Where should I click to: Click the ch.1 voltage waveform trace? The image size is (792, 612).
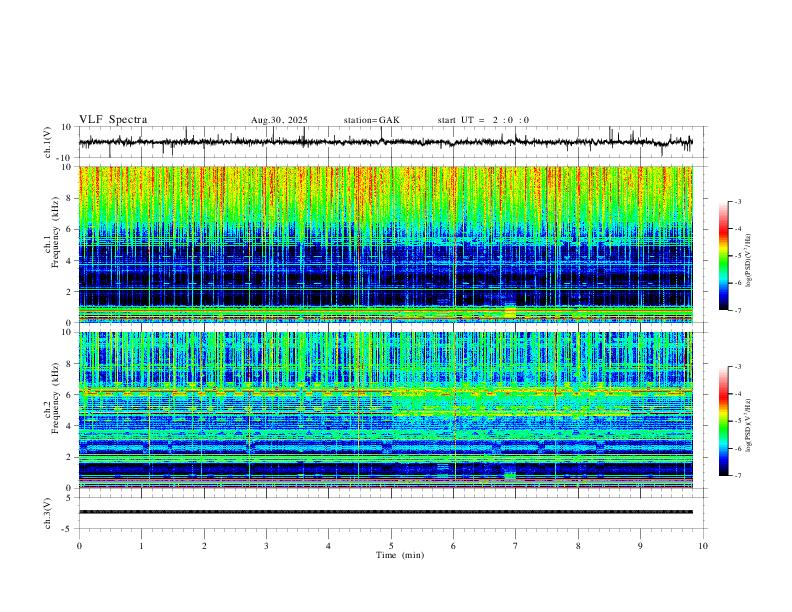(386, 142)
